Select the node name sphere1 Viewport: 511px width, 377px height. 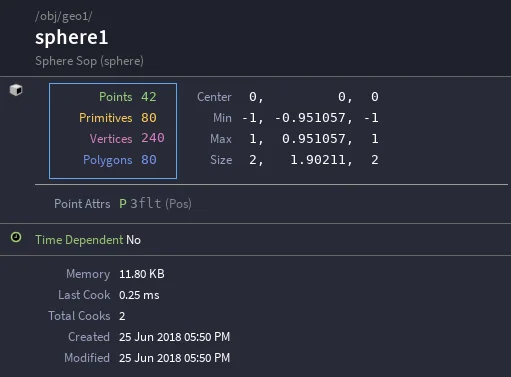tap(72, 37)
